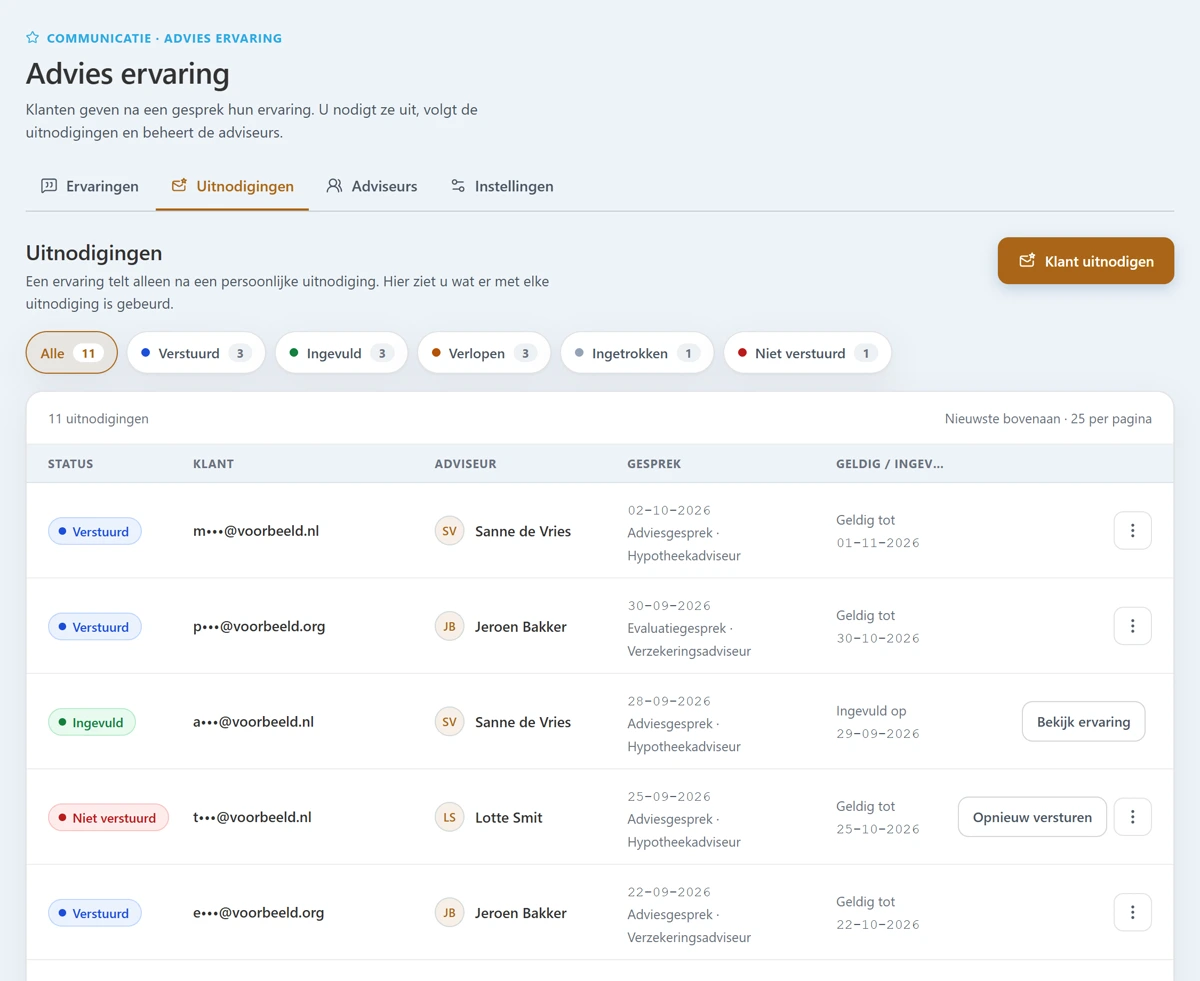Show only Ingetrokken invitations
Viewport: 1200px width, 981px height.
tap(637, 353)
